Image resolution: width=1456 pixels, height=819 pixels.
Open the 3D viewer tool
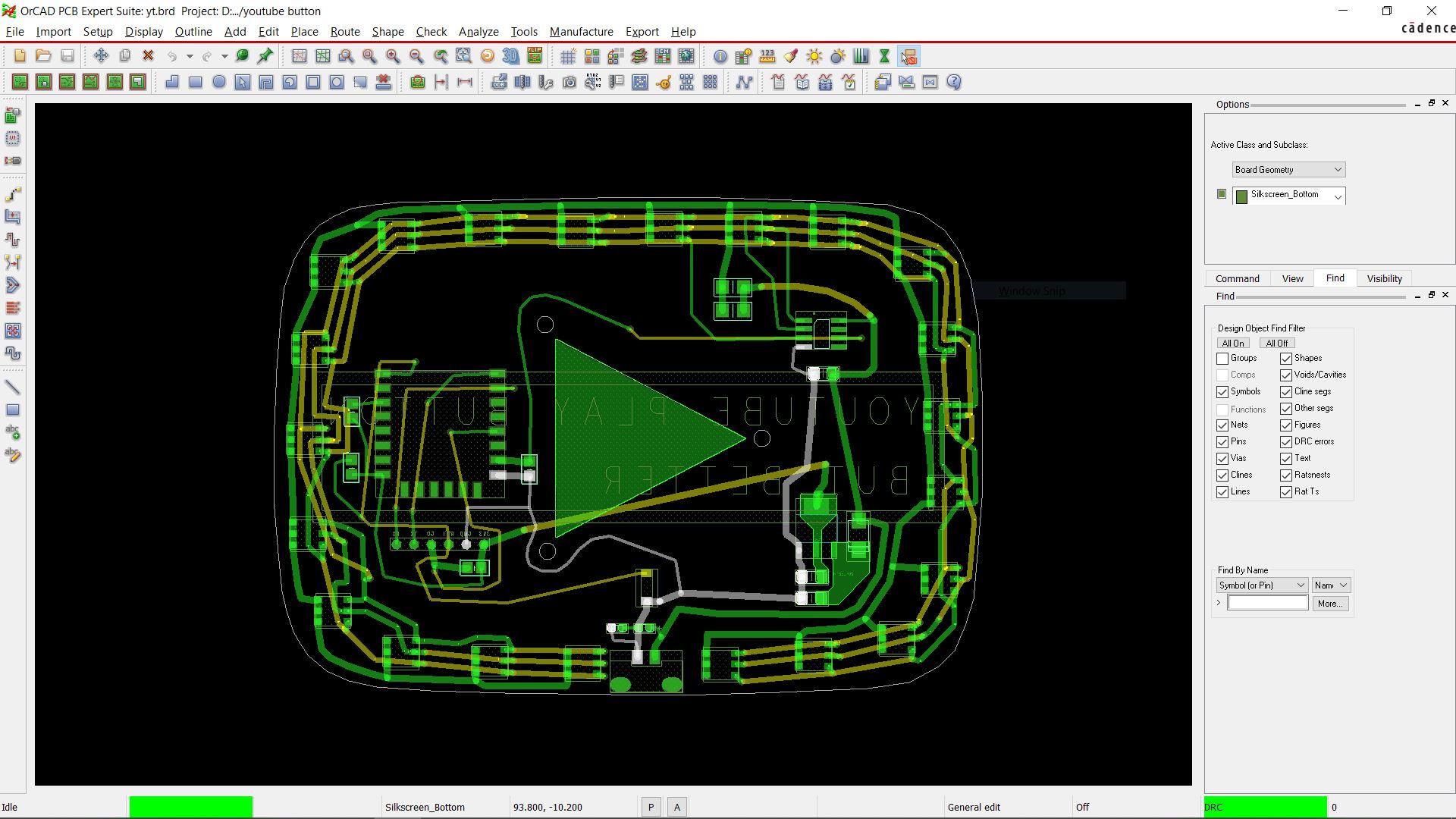click(x=511, y=56)
